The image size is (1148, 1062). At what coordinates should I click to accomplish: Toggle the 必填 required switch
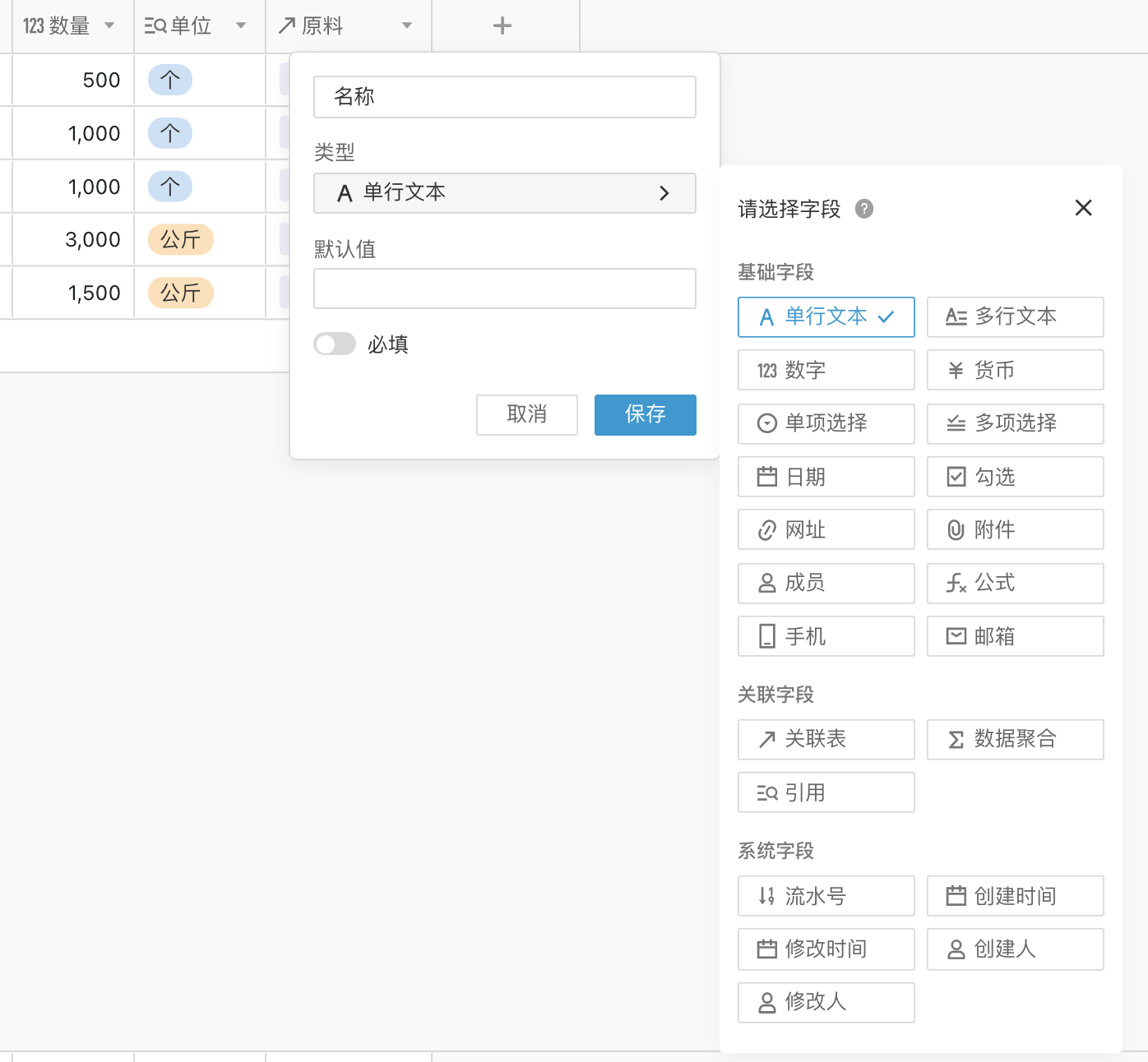pos(335,344)
